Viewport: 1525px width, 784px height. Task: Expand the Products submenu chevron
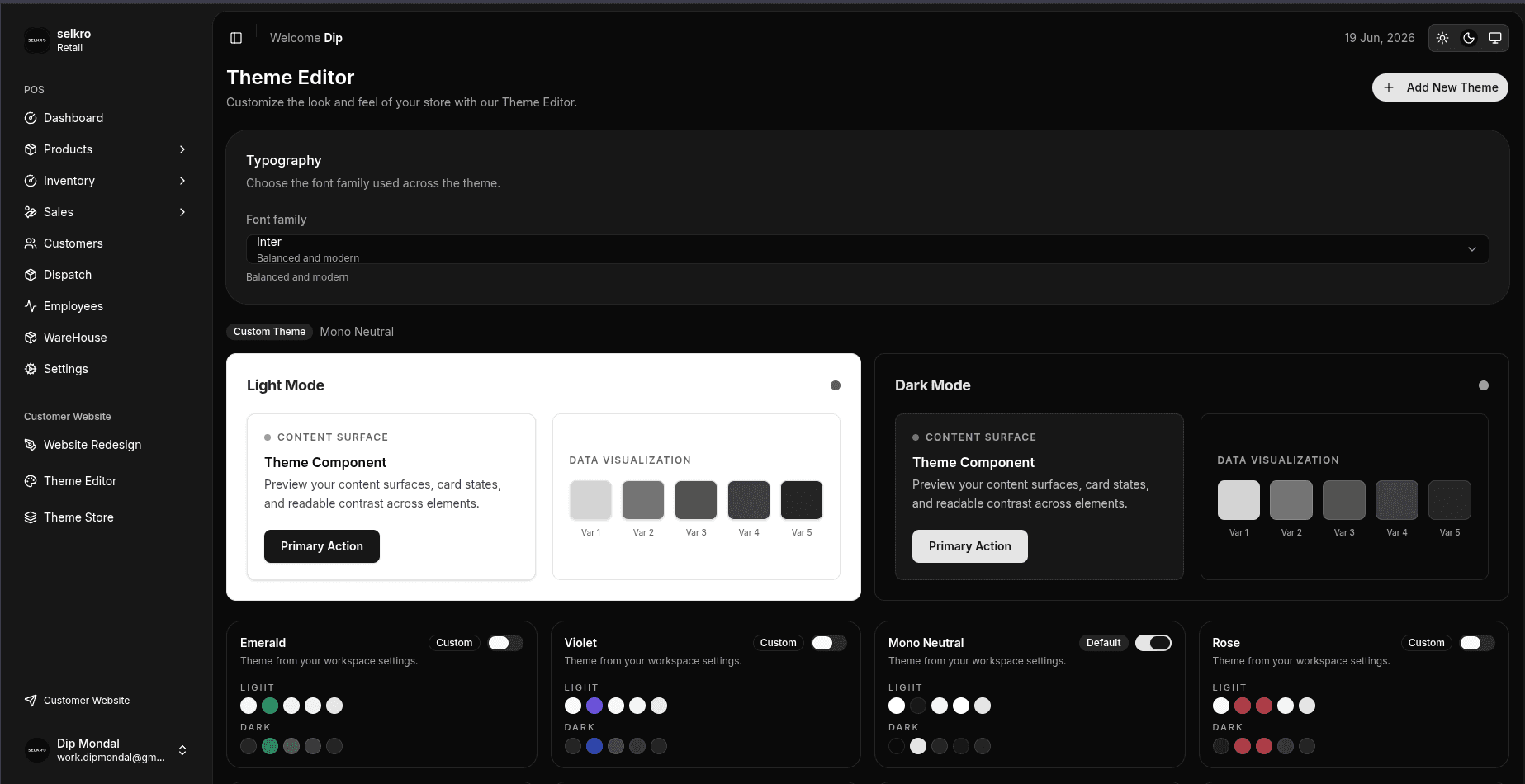click(x=182, y=149)
